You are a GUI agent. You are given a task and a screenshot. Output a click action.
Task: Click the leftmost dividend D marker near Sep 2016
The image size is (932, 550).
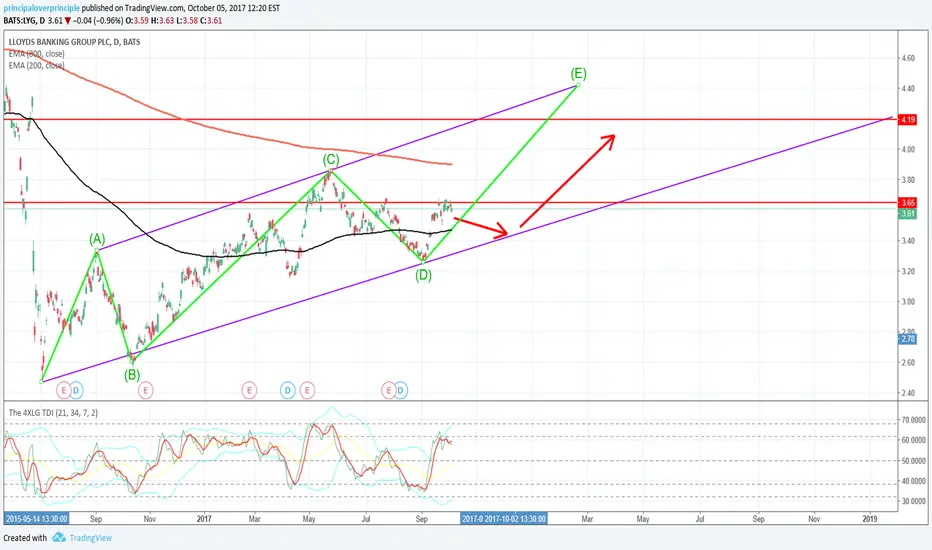click(x=76, y=390)
